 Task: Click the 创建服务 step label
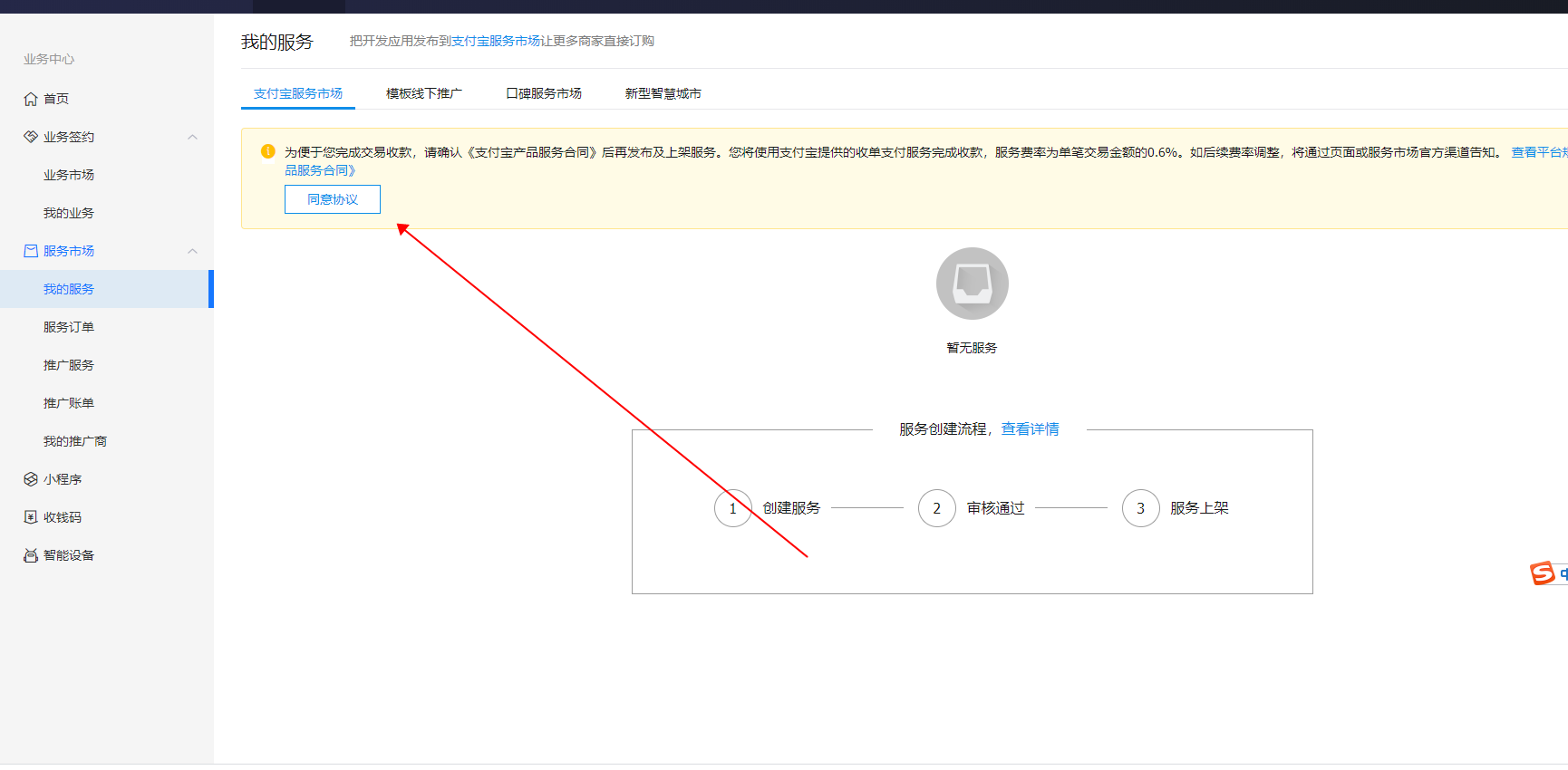(x=791, y=508)
